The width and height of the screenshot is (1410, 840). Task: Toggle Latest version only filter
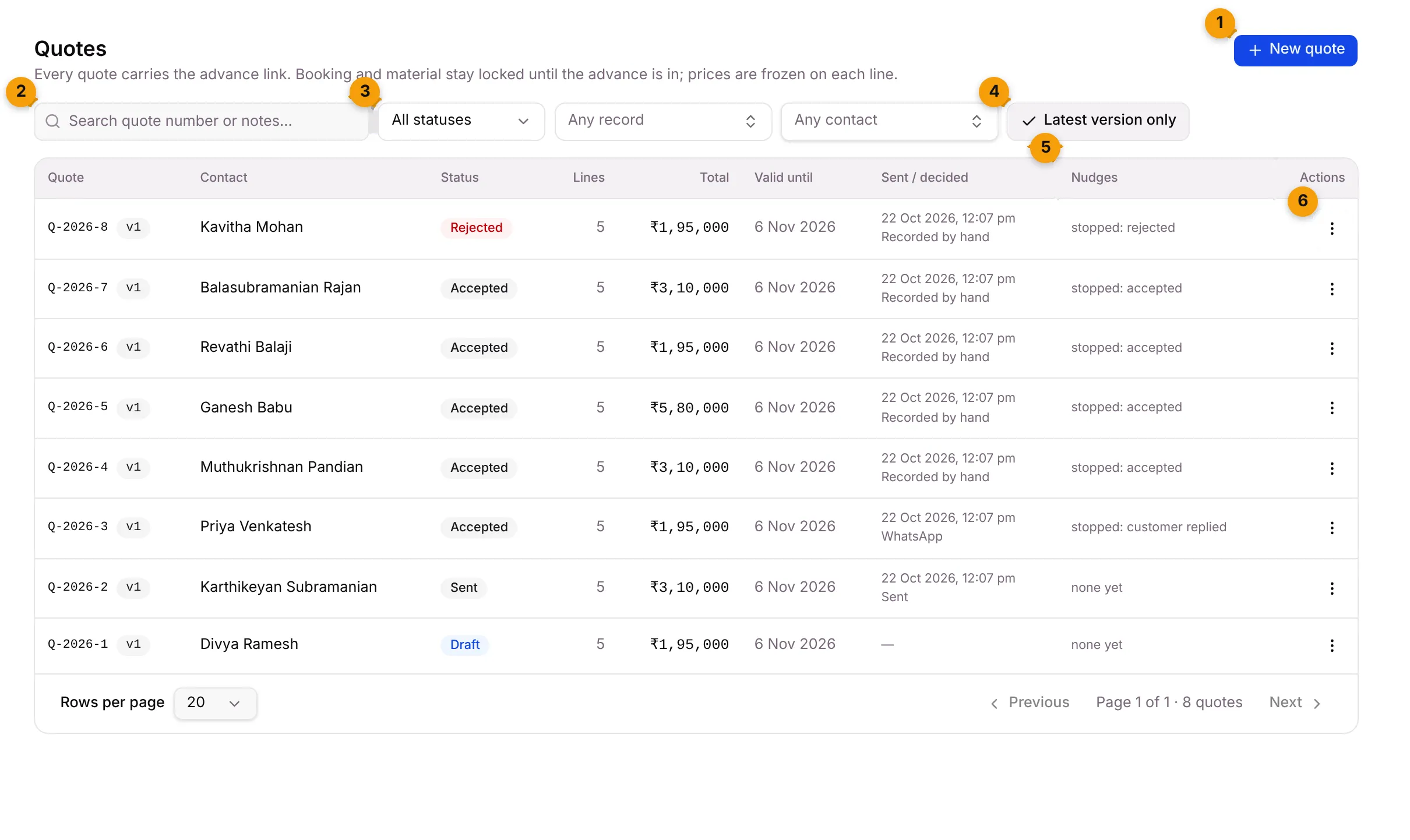tap(1098, 121)
